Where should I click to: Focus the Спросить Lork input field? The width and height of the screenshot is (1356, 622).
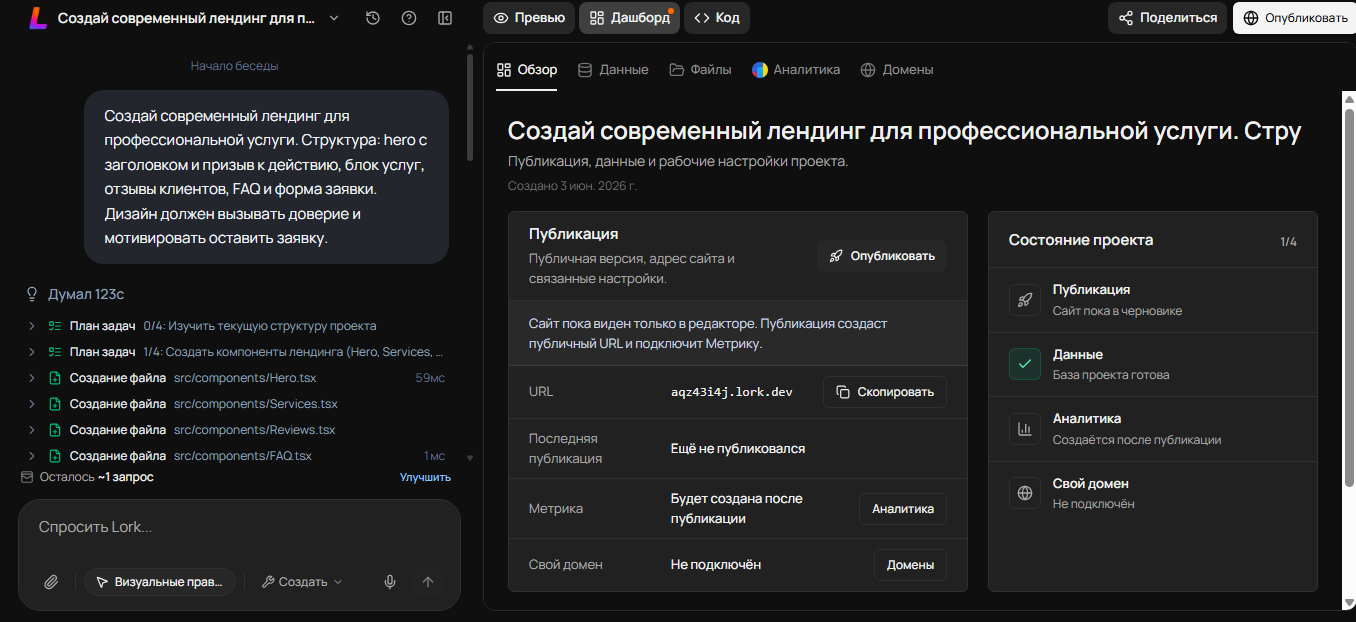[238, 527]
